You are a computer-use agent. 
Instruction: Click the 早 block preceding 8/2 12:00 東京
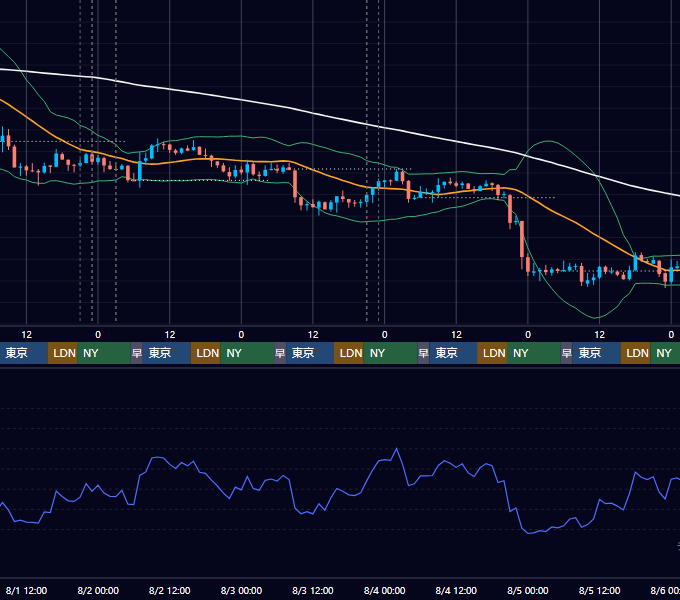[137, 353]
